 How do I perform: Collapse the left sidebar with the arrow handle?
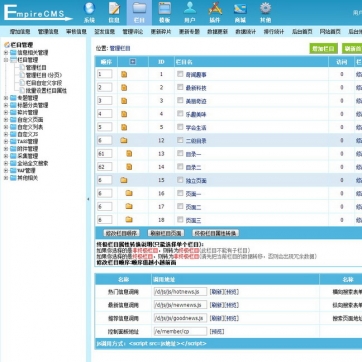pos(88,199)
